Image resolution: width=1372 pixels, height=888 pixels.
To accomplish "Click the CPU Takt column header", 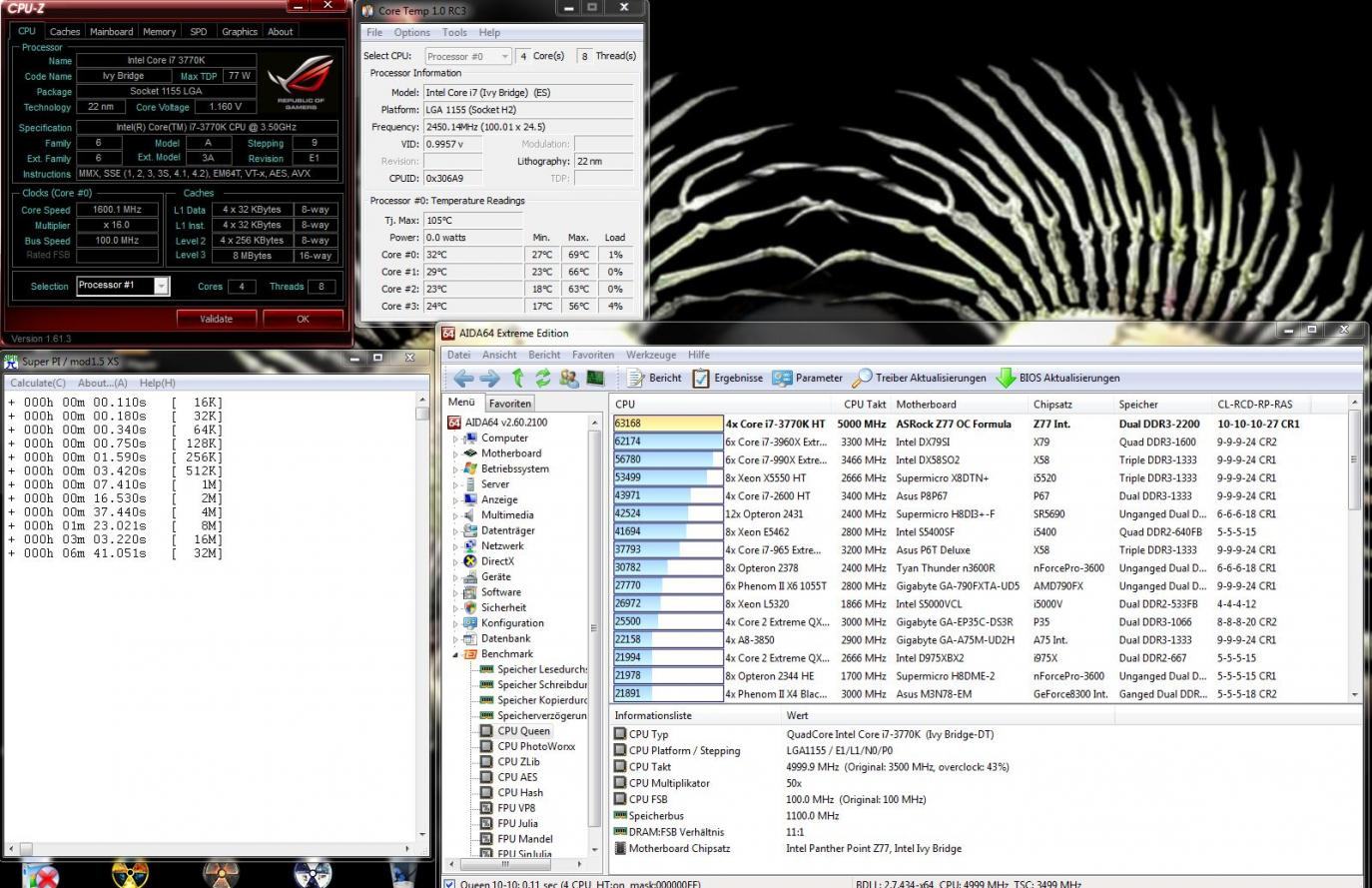I will [865, 405].
